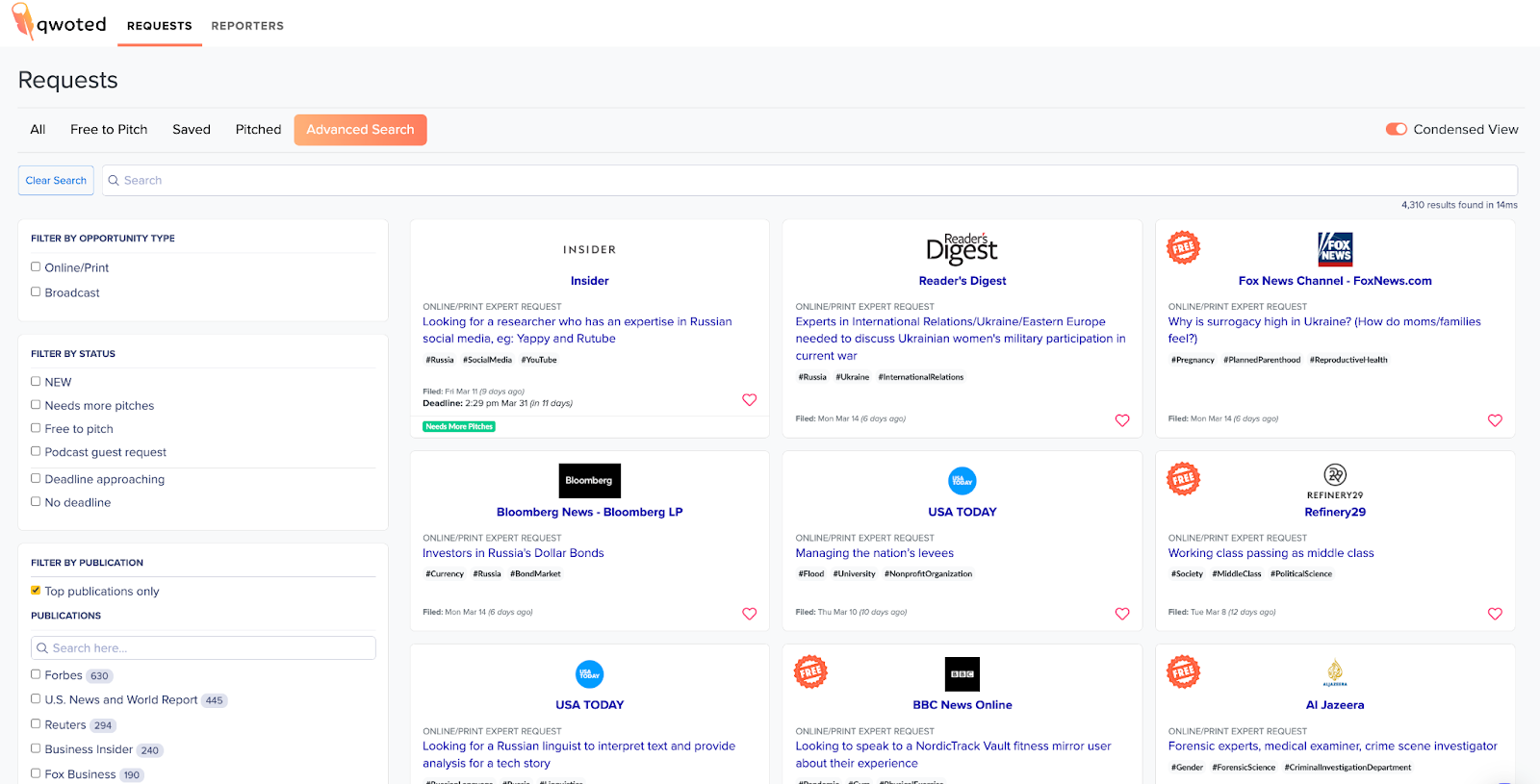This screenshot has height=784, width=1540.
Task: Click the Fox News logo image
Action: 1335,249
